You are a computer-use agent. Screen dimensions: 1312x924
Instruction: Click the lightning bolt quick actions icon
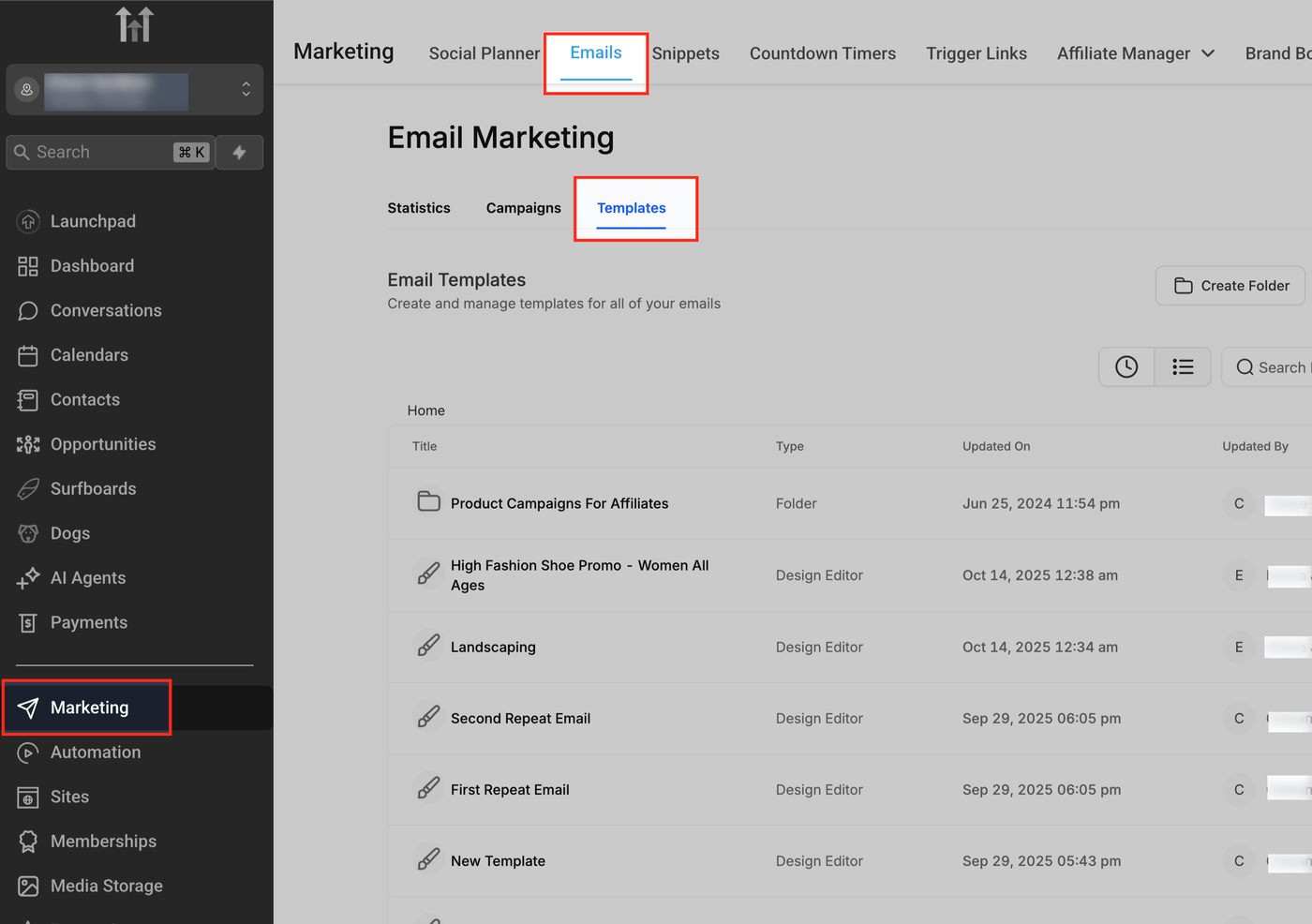(x=239, y=153)
